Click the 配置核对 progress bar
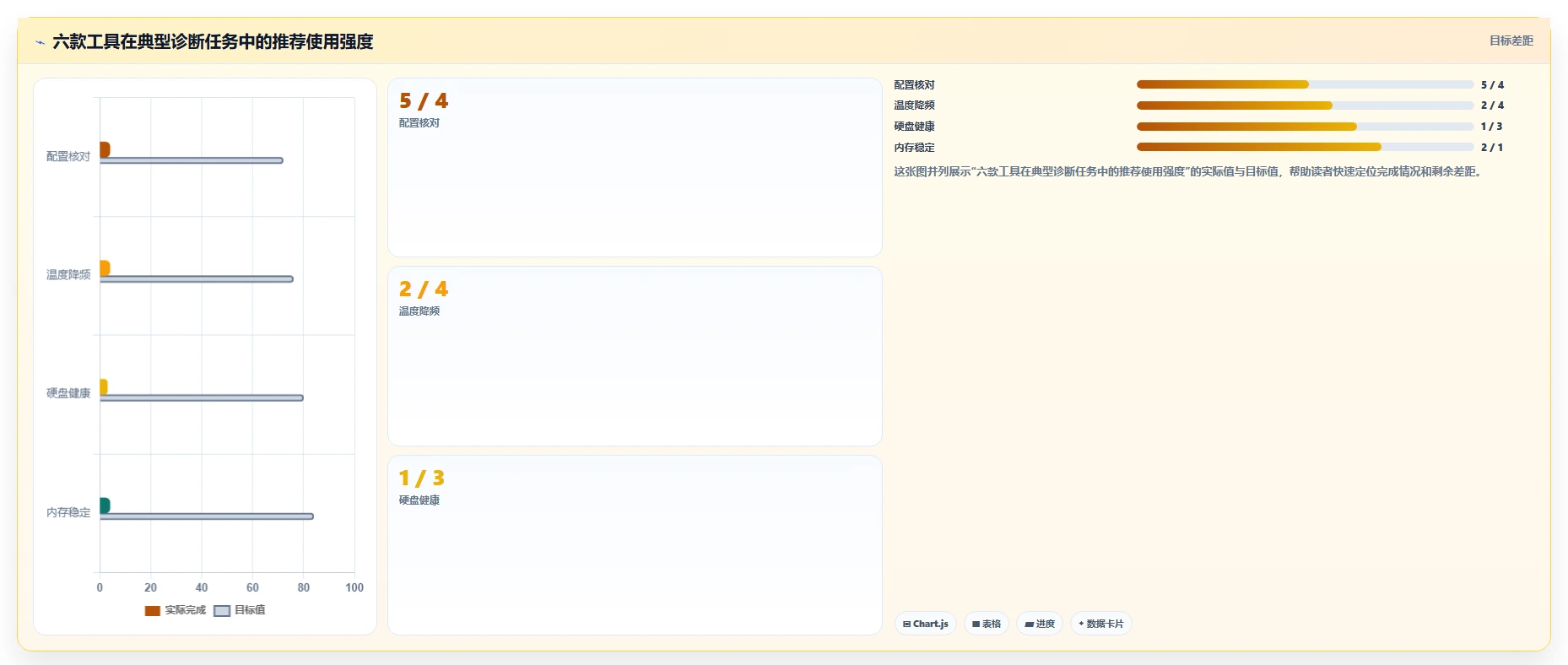This screenshot has width=1568, height=665. tap(1305, 84)
